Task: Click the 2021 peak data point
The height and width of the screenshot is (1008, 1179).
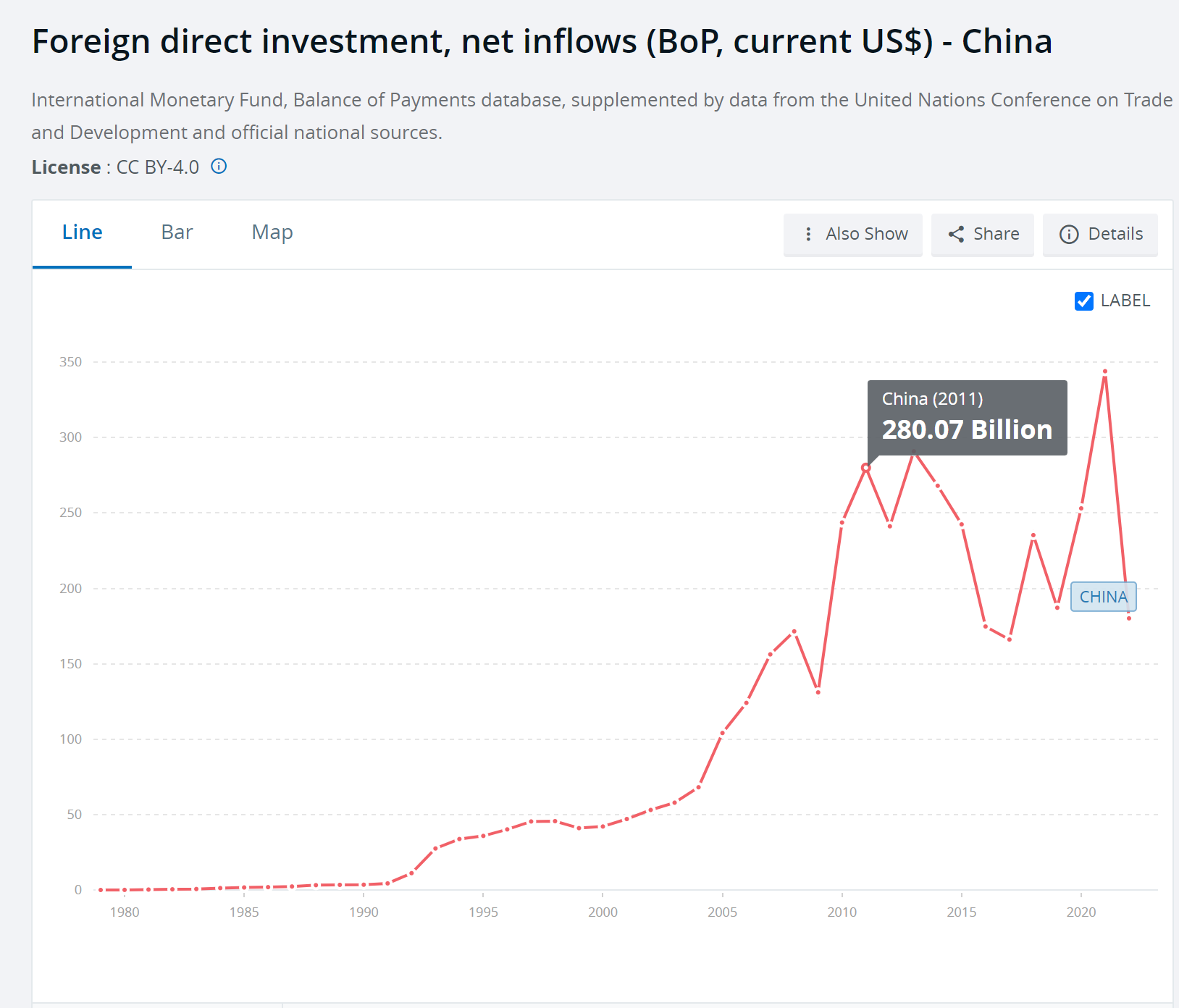Action: [x=1105, y=371]
